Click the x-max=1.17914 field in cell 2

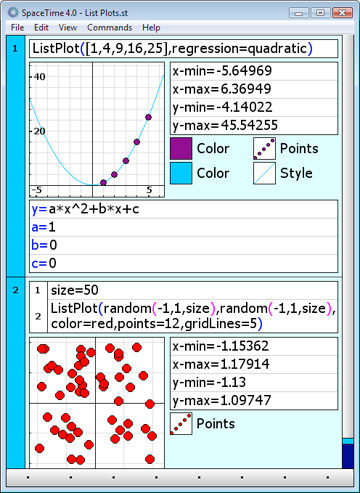point(254,364)
